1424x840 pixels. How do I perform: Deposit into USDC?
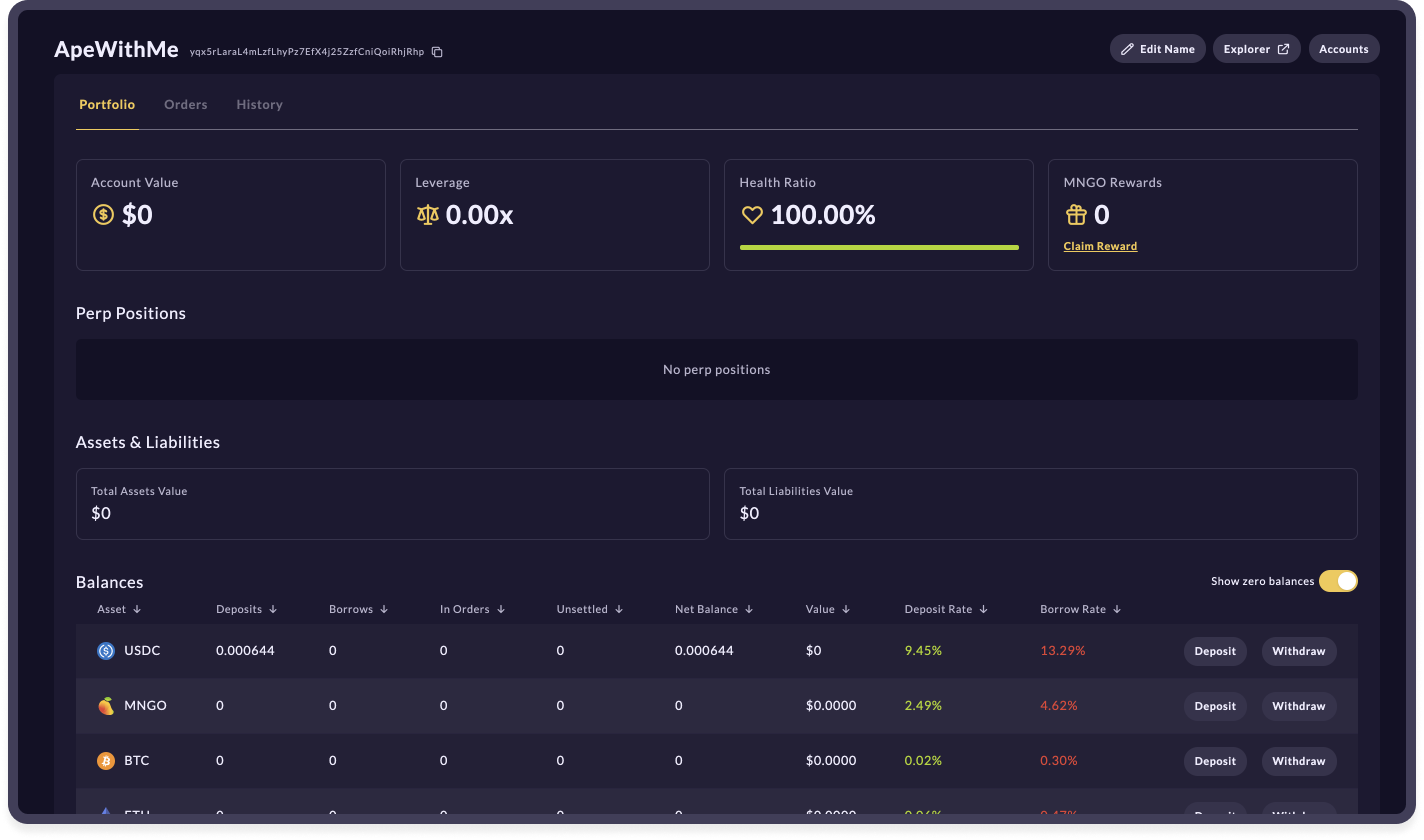(1215, 651)
